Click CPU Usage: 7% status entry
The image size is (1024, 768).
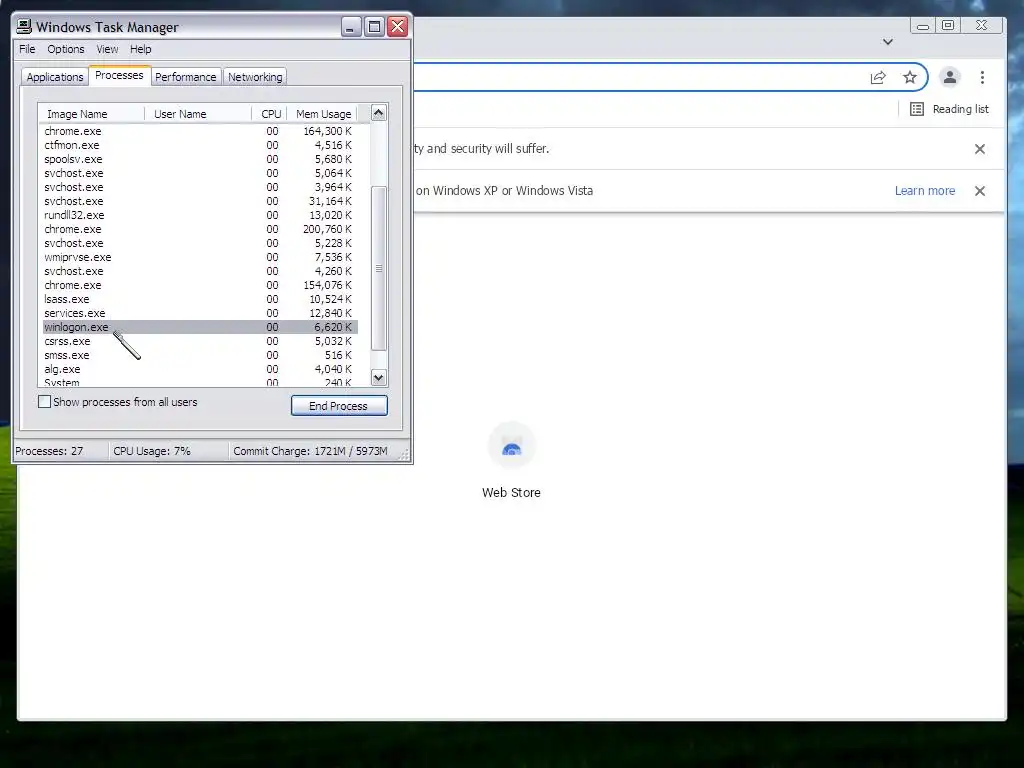coord(168,451)
